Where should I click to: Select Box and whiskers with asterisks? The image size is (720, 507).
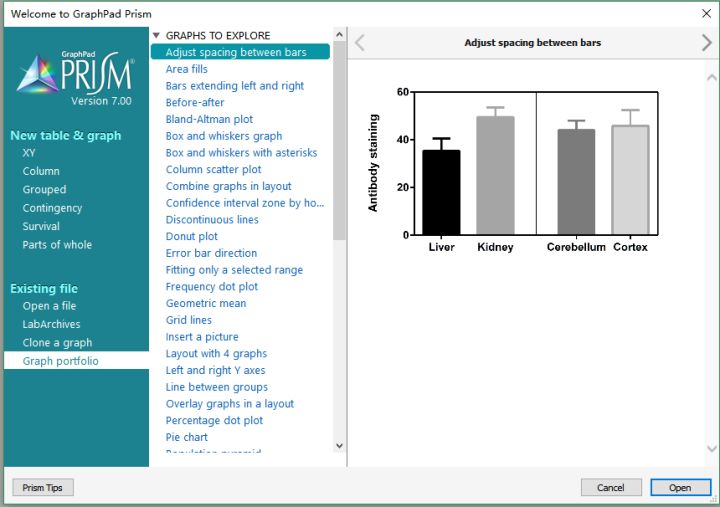tap(241, 153)
